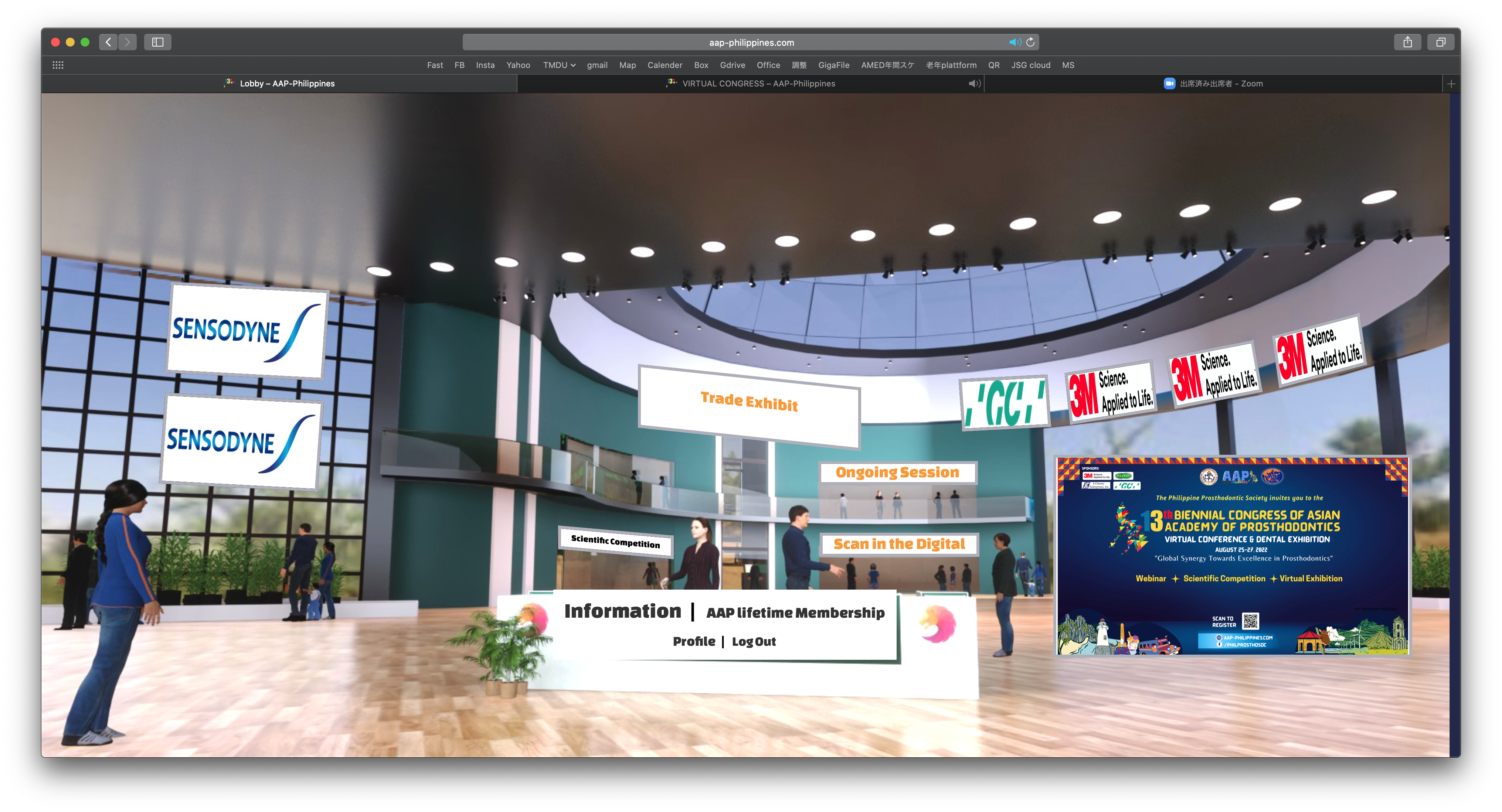This screenshot has width=1502, height=812.
Task: Open the JSG cloud bookmark
Action: point(1031,65)
